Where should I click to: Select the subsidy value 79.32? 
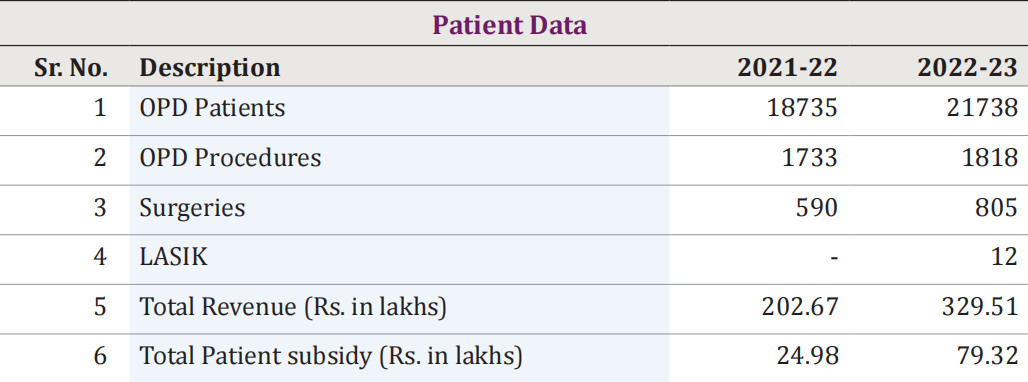click(987, 356)
